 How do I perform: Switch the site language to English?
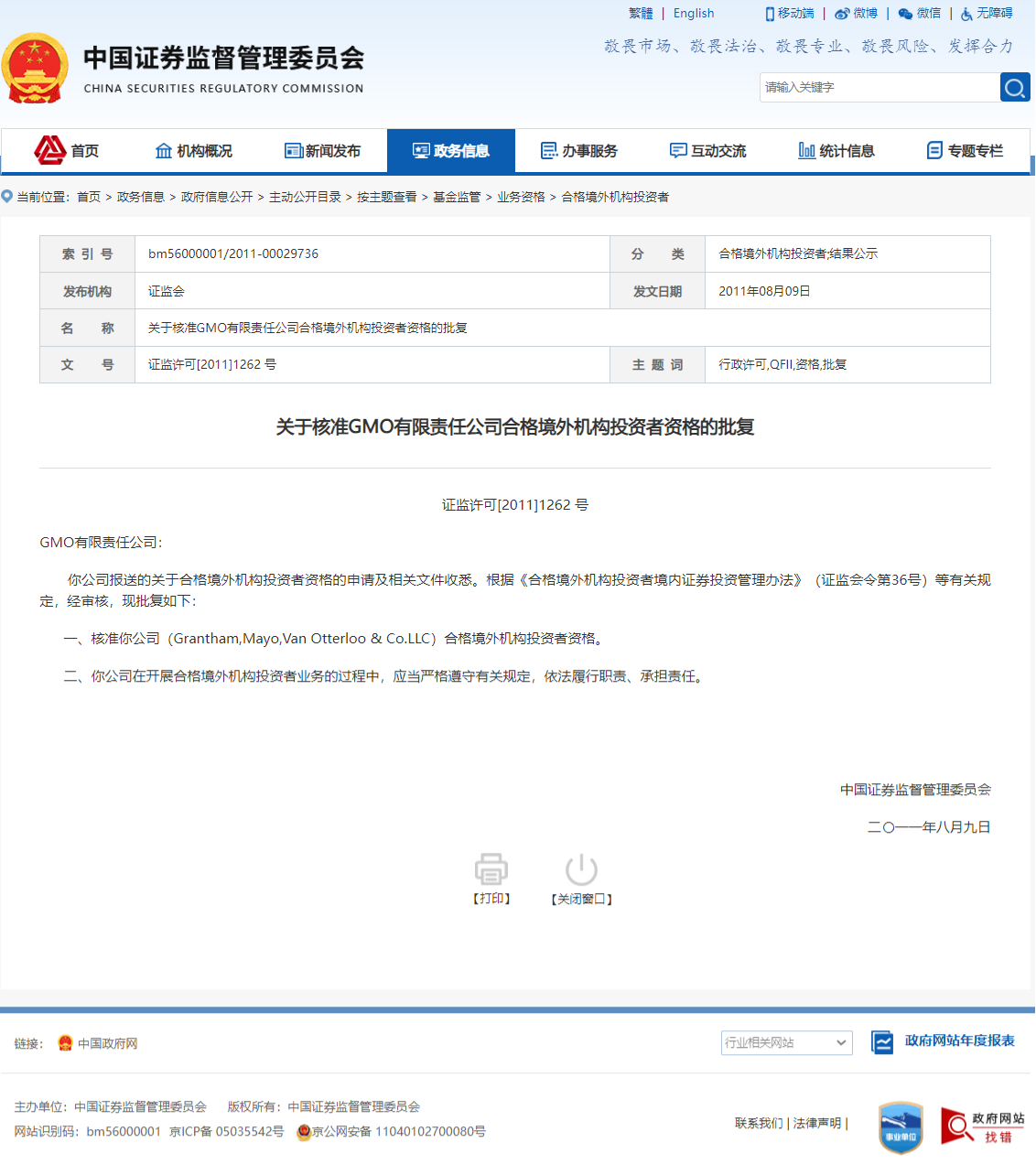click(694, 14)
